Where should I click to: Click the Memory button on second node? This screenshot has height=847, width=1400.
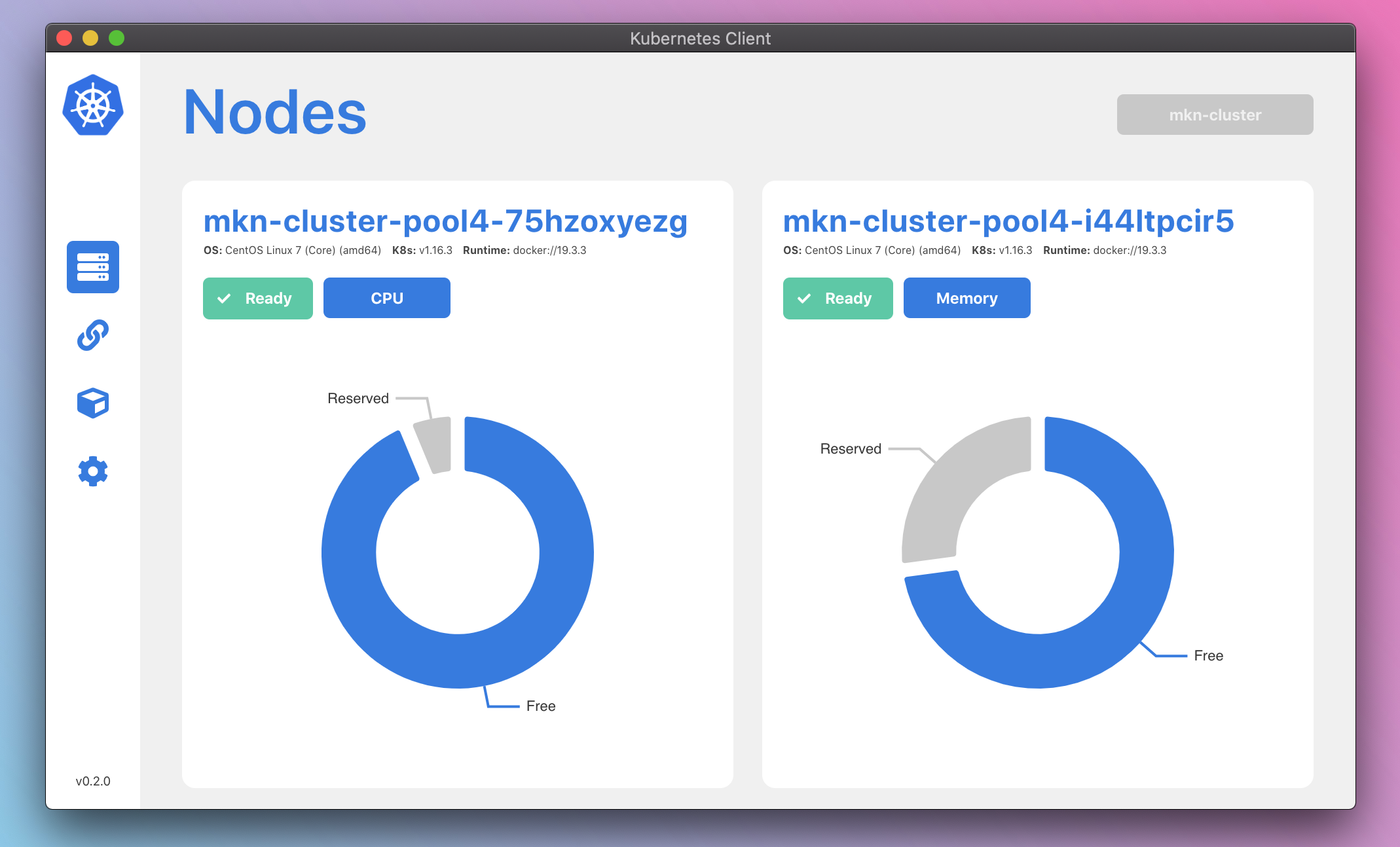[967, 297]
